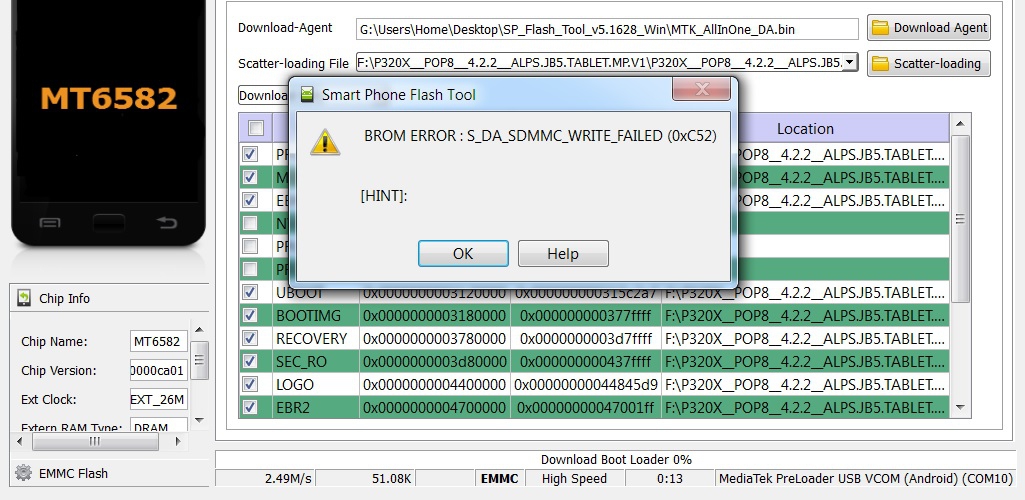Toggle the first partition row checkbox
The image size is (1025, 500).
point(250,154)
